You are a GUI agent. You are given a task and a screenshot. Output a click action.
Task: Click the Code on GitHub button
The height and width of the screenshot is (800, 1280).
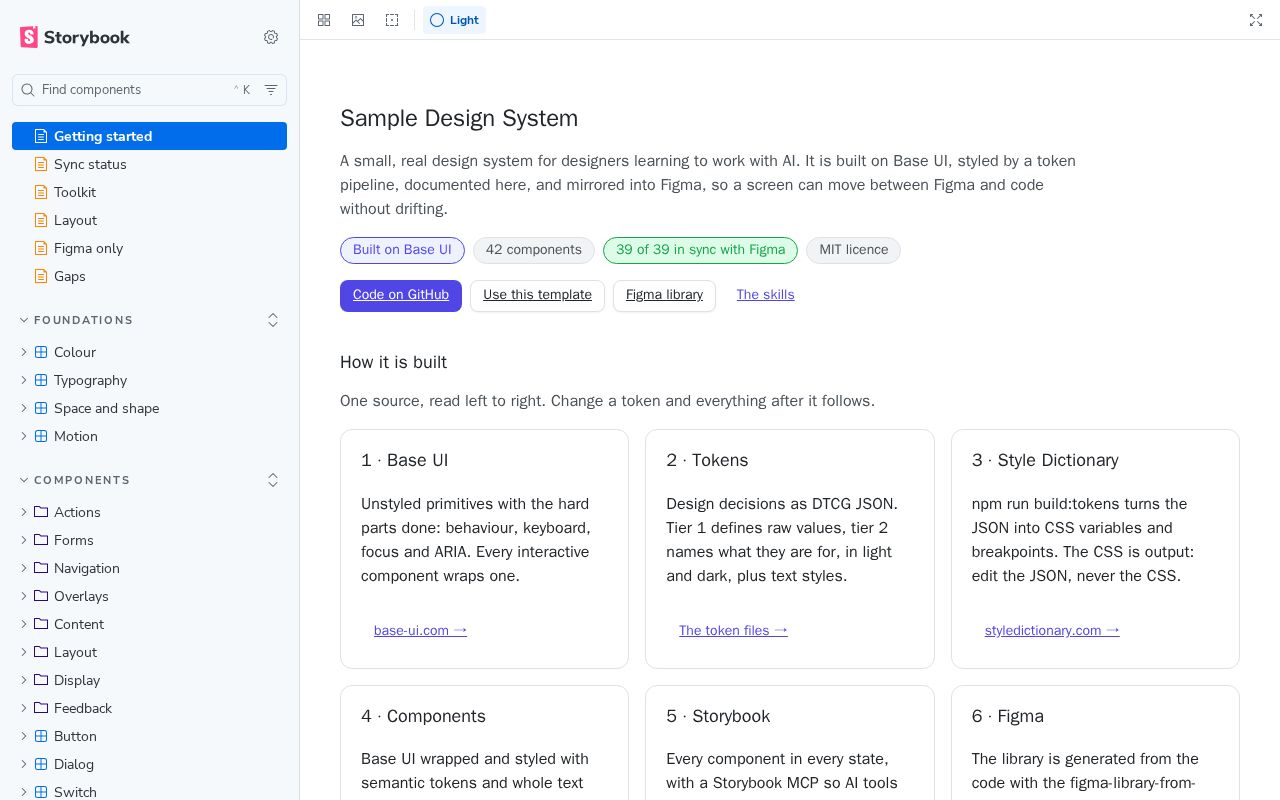coord(401,295)
